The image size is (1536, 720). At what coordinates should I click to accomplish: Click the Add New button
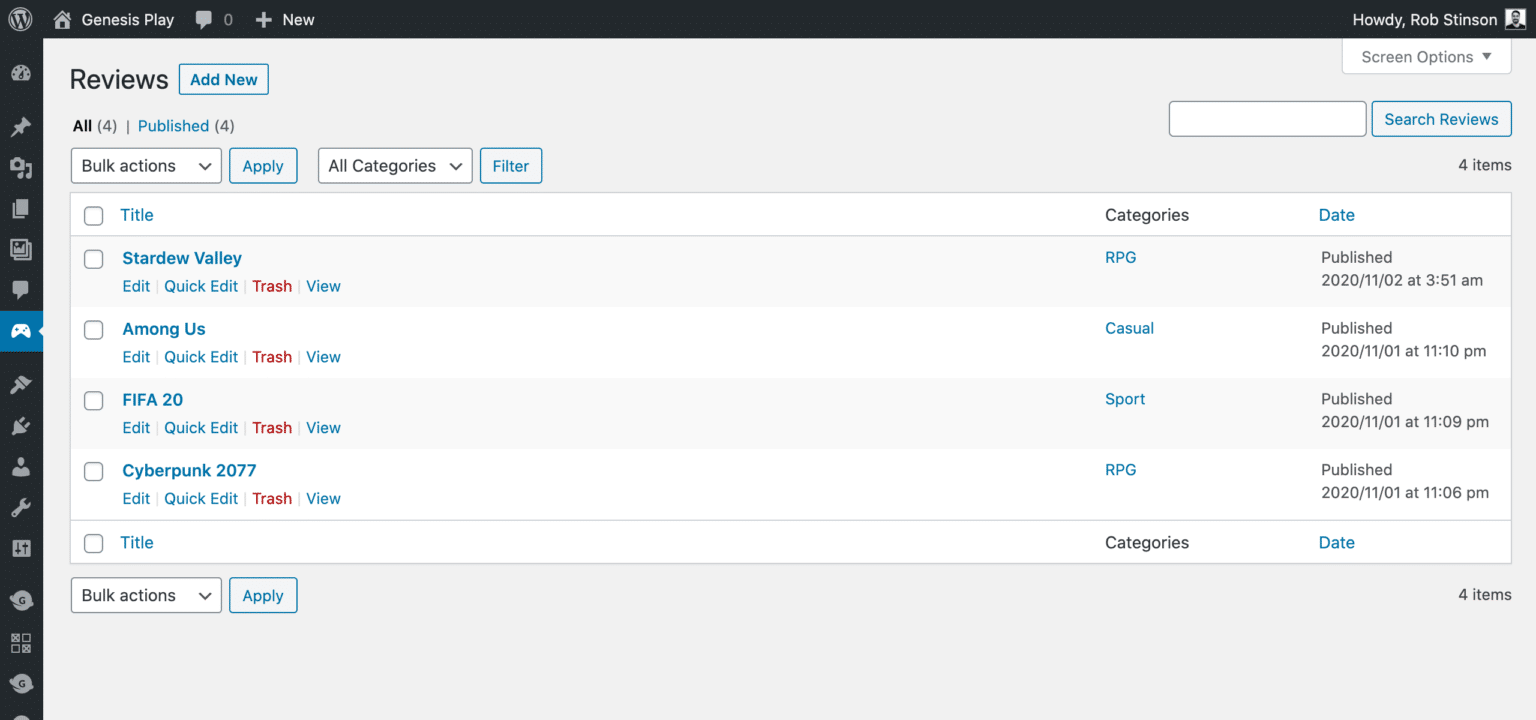coord(223,79)
